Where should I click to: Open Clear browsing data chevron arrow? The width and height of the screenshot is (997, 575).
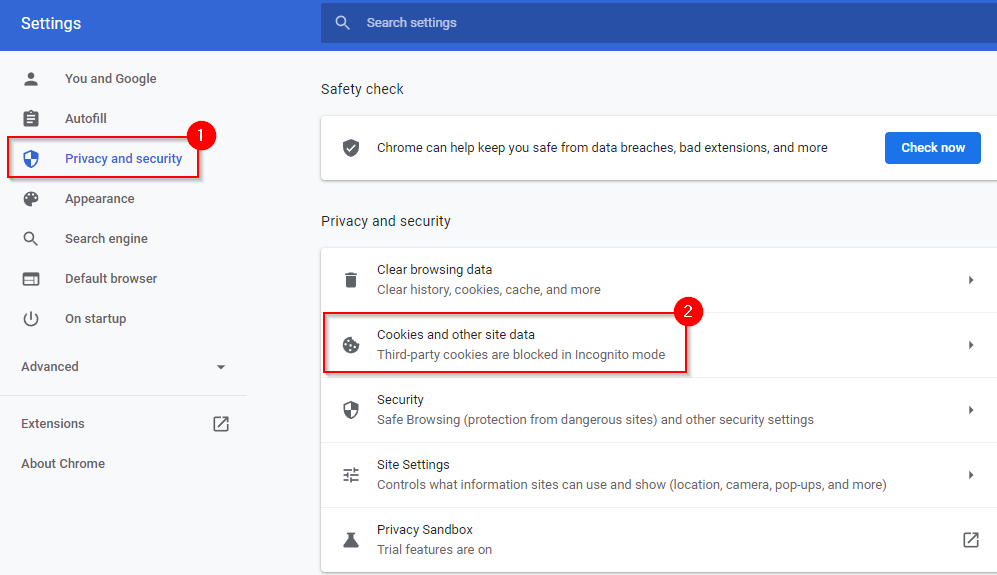click(x=970, y=280)
